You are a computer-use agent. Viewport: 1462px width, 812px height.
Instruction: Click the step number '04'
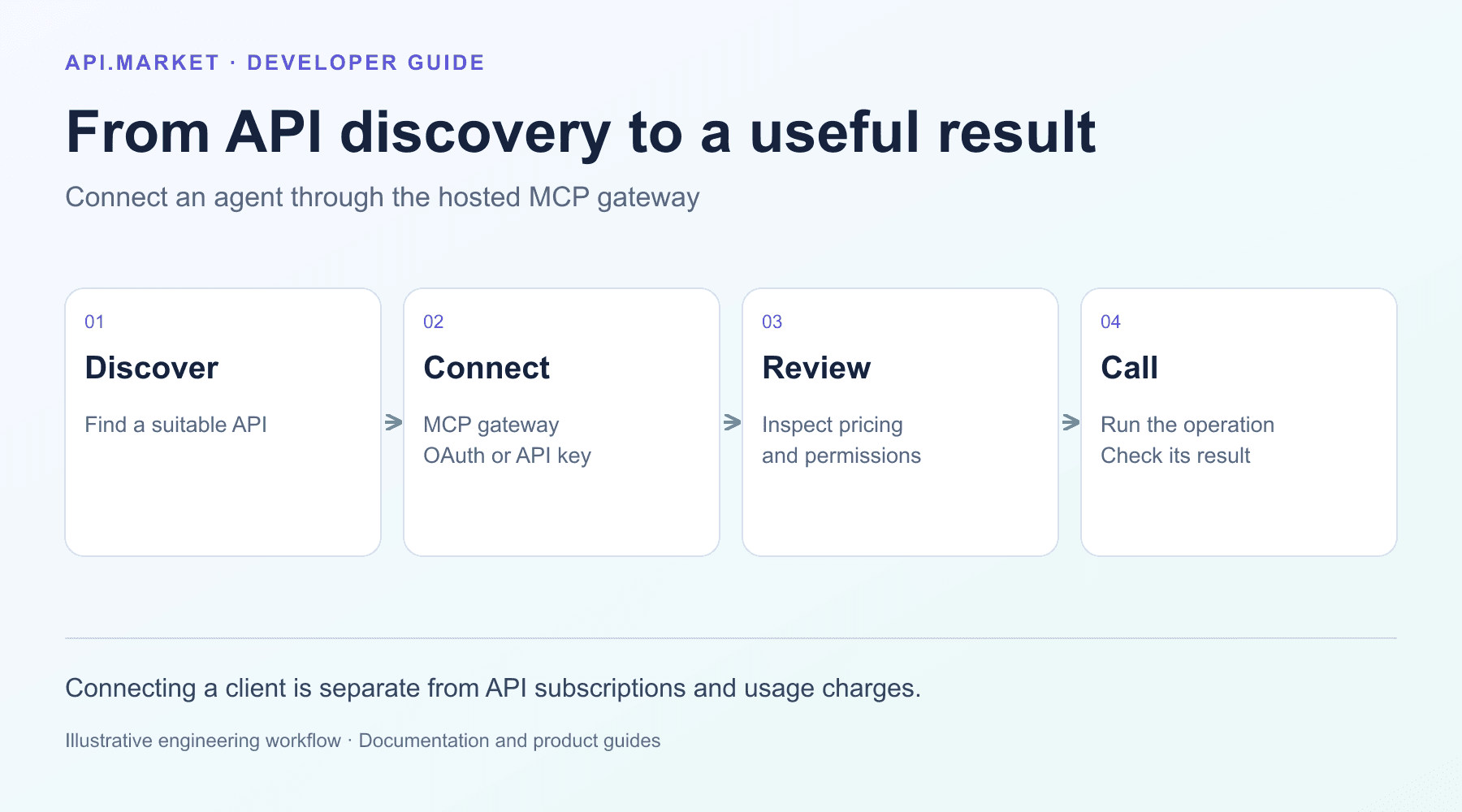pyautogui.click(x=1110, y=322)
